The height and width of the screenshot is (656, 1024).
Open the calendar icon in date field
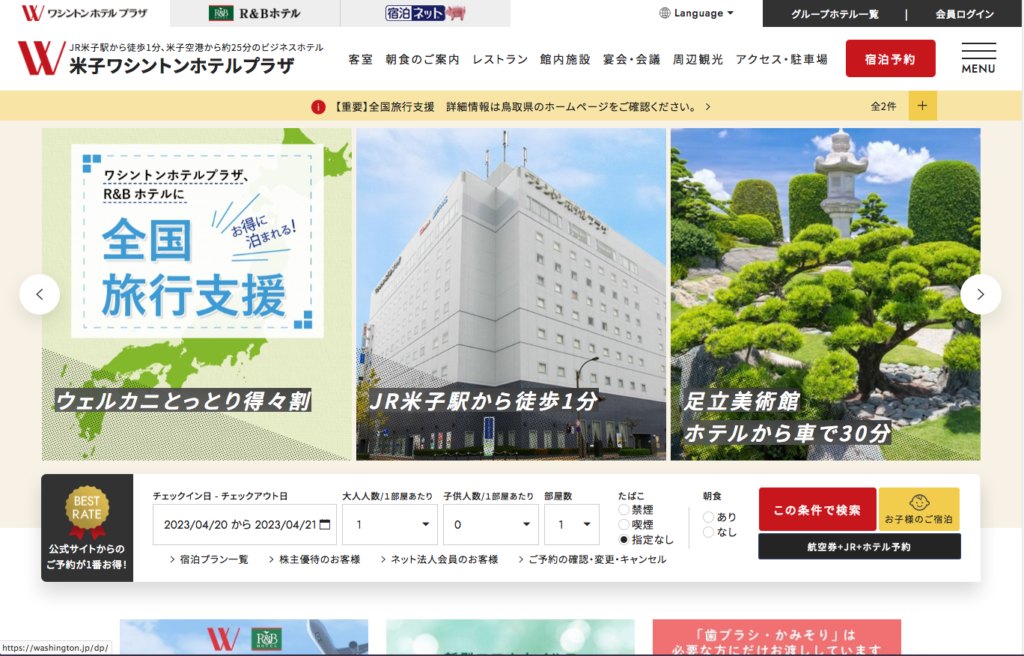pyautogui.click(x=325, y=524)
